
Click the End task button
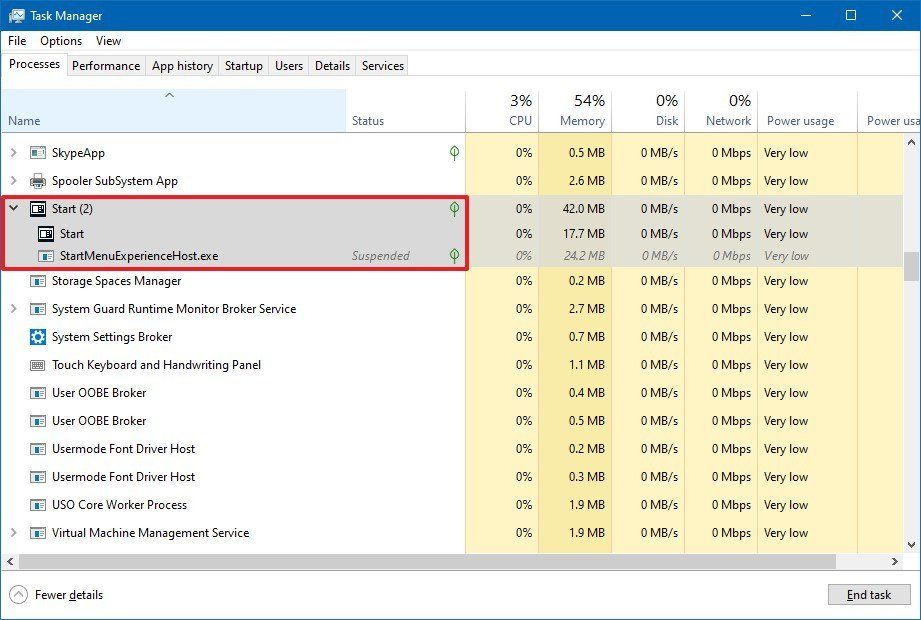tap(868, 594)
